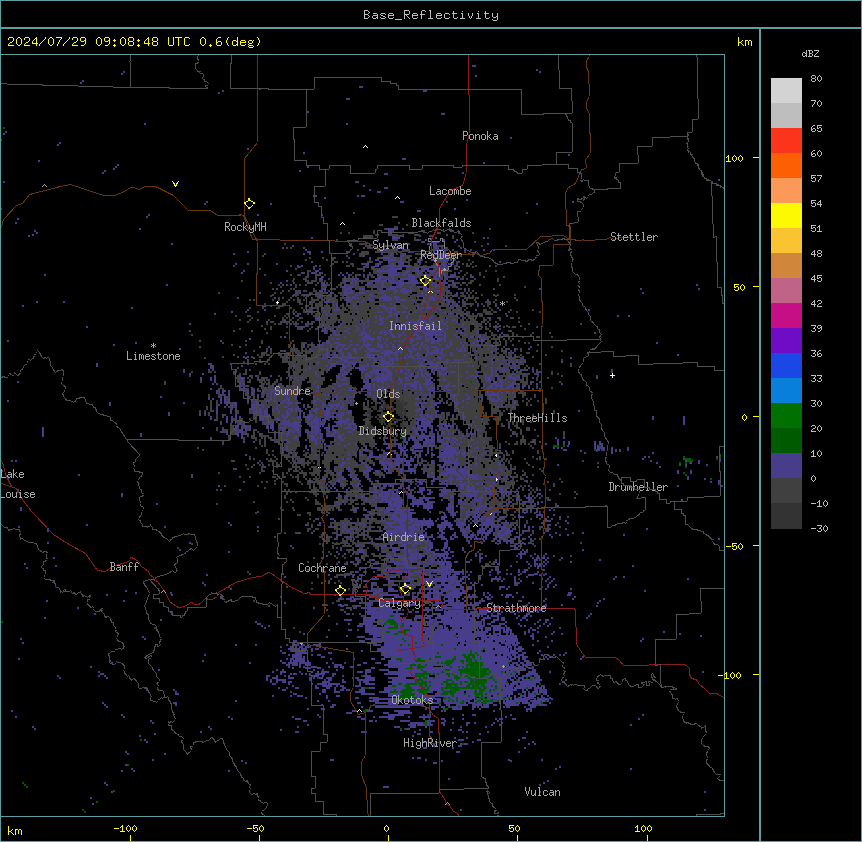Click the Innisfail city label
862x842 pixels.
(415, 326)
